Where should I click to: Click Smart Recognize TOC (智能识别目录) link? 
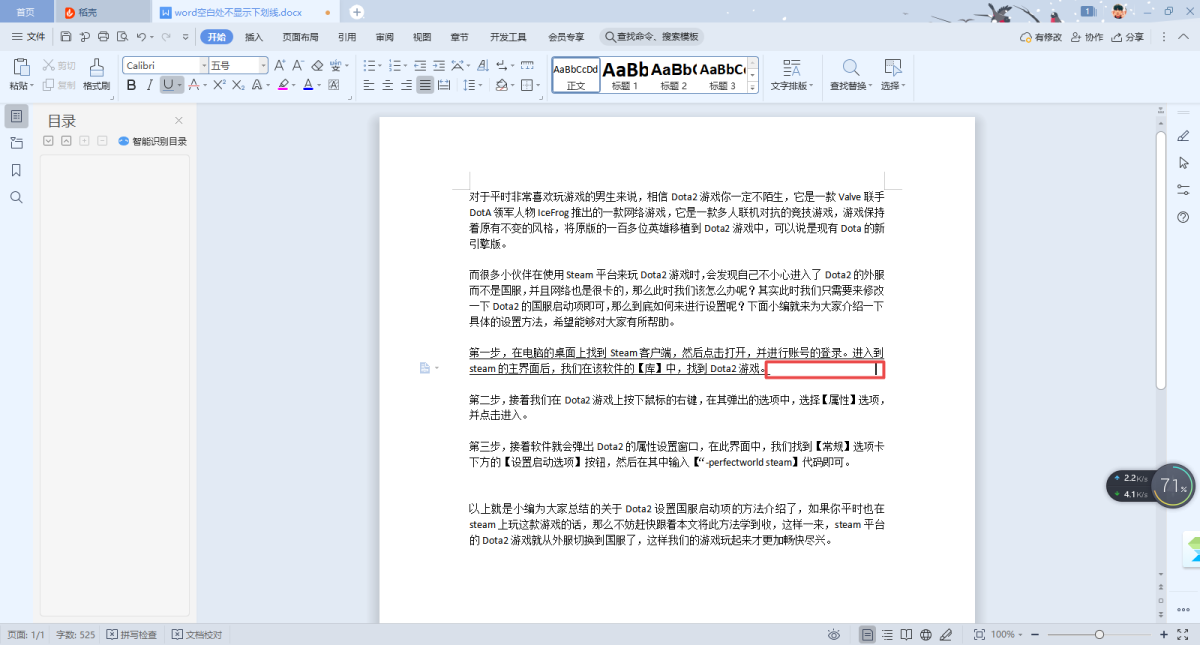(152, 141)
